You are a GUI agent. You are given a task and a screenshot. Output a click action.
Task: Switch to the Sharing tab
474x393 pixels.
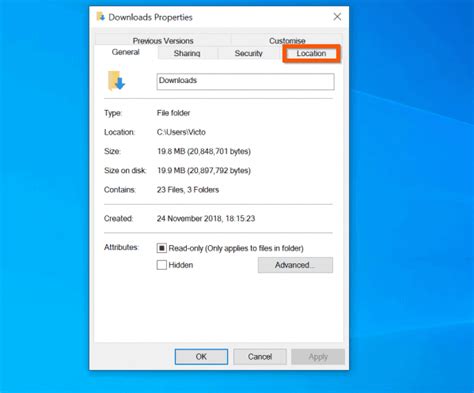coord(187,53)
